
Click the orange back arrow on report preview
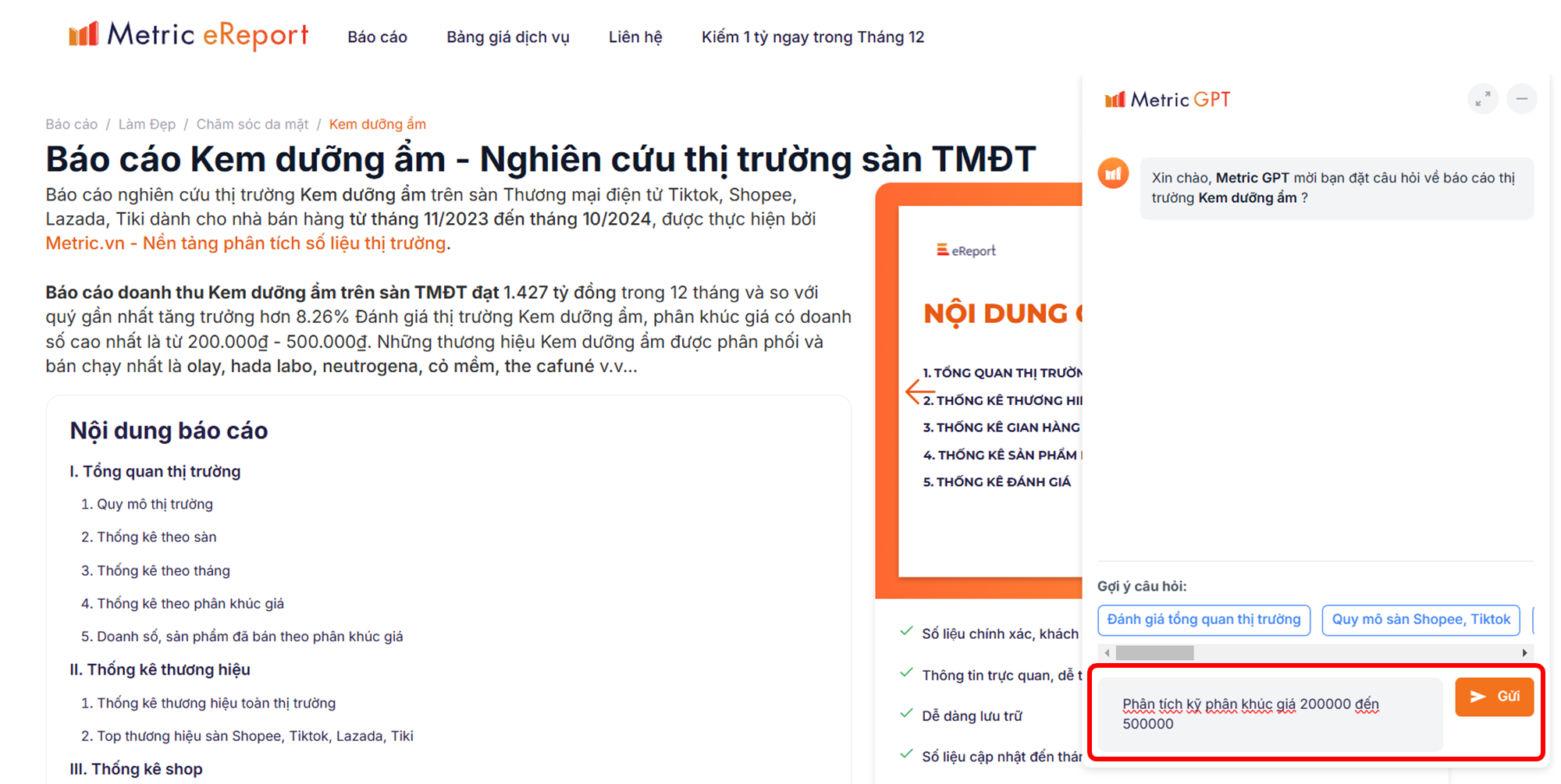(x=919, y=391)
